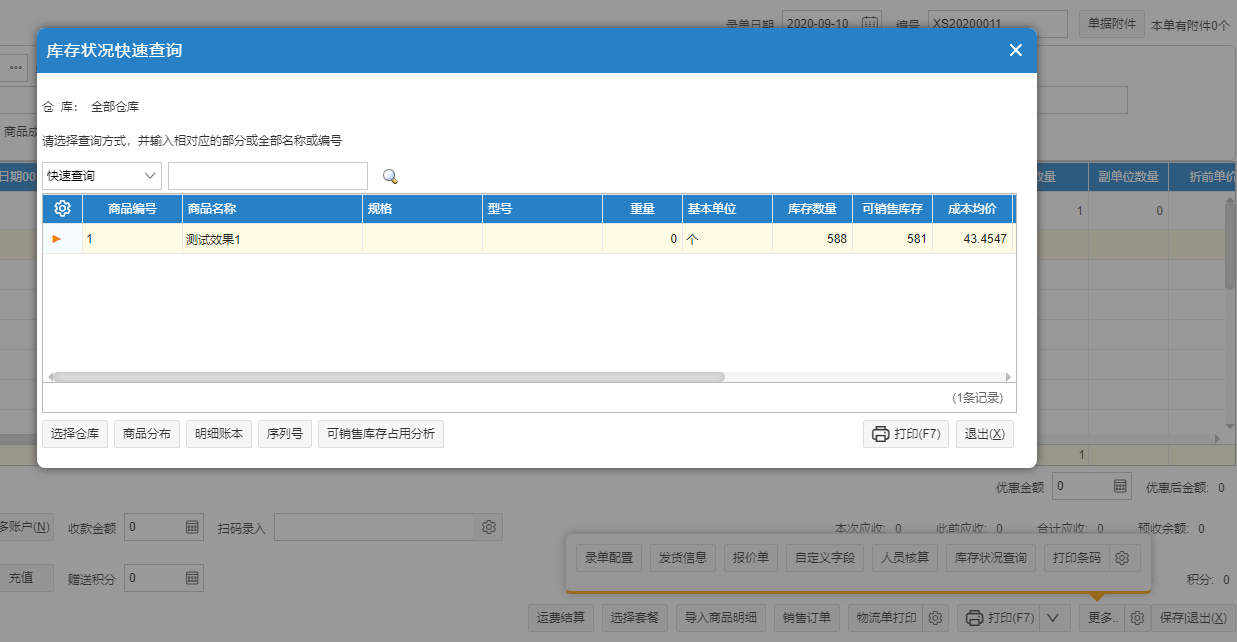The width and height of the screenshot is (1237, 642).
Task: Sort by 库存数量 column header
Action: click(812, 209)
